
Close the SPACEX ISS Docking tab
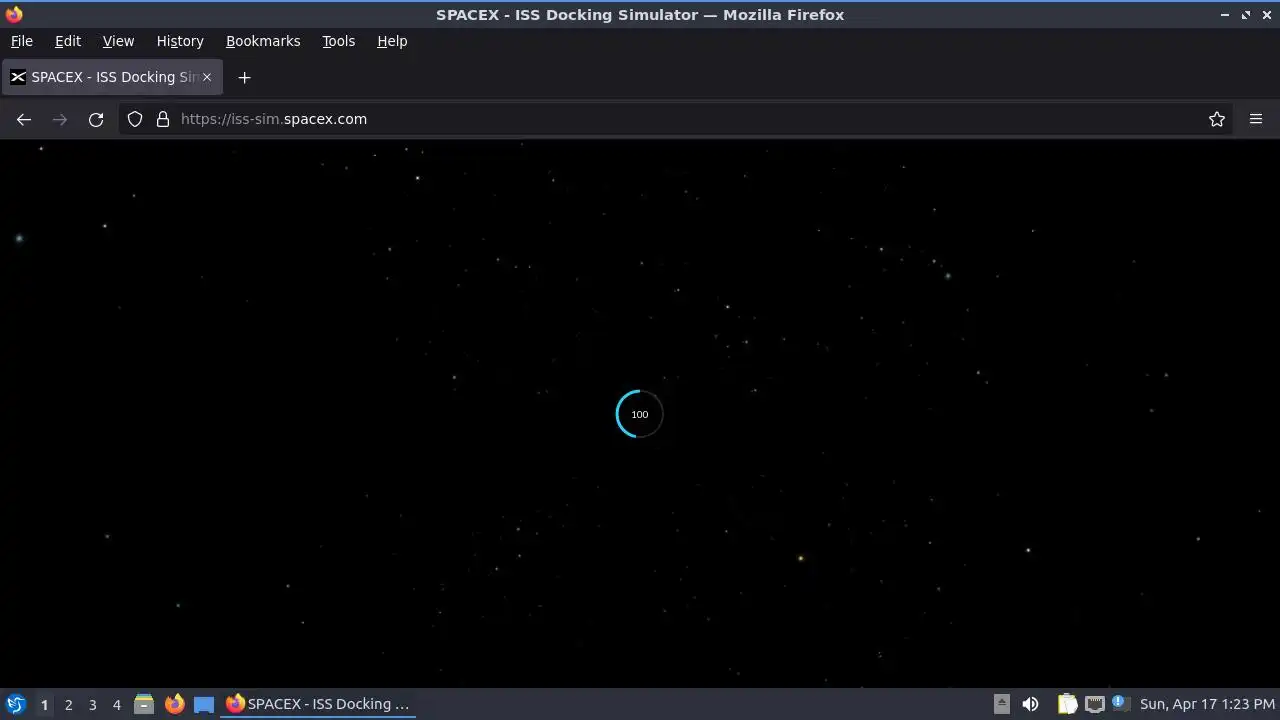(208, 77)
